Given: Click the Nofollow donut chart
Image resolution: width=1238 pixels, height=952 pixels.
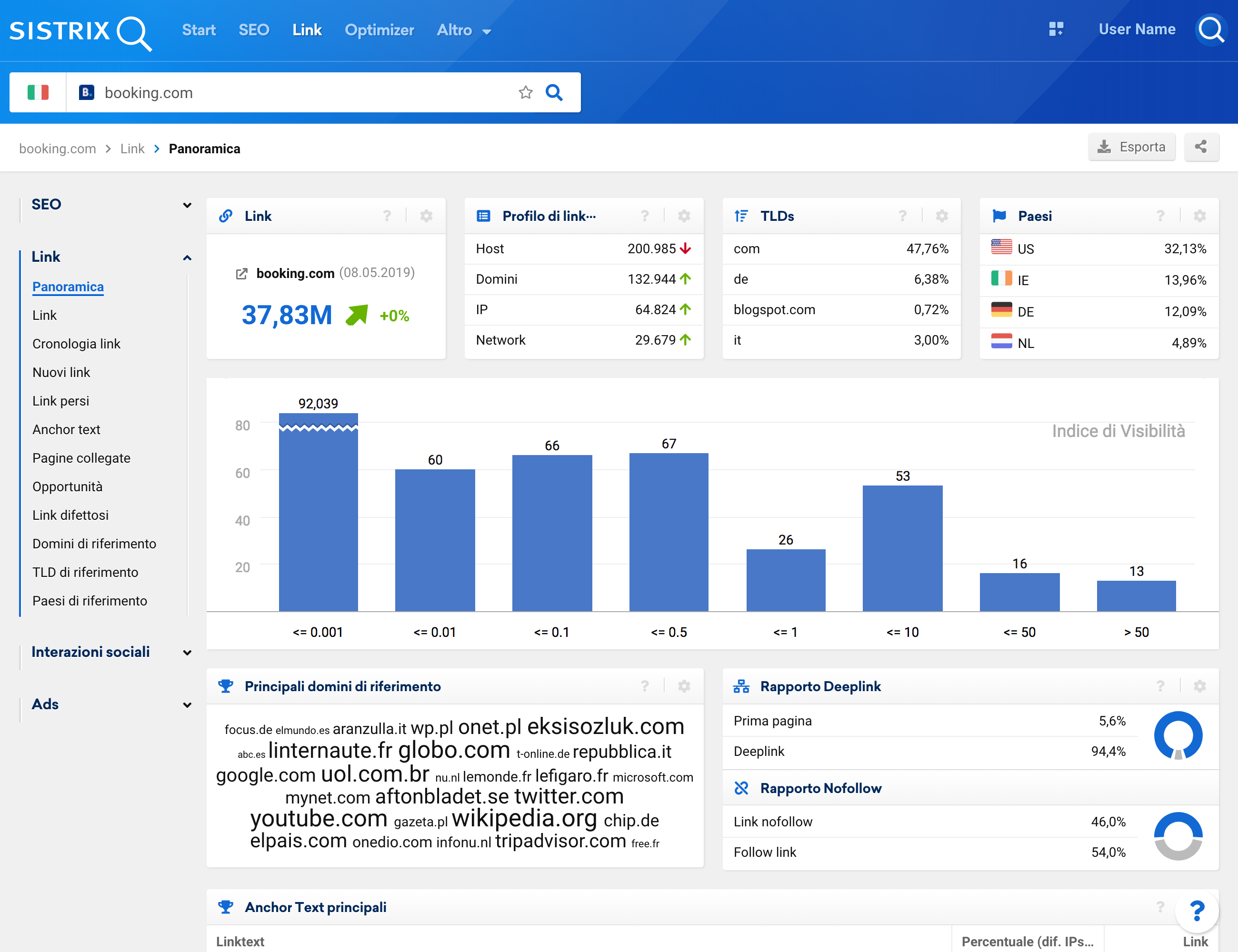Looking at the screenshot, I should coord(1178,836).
